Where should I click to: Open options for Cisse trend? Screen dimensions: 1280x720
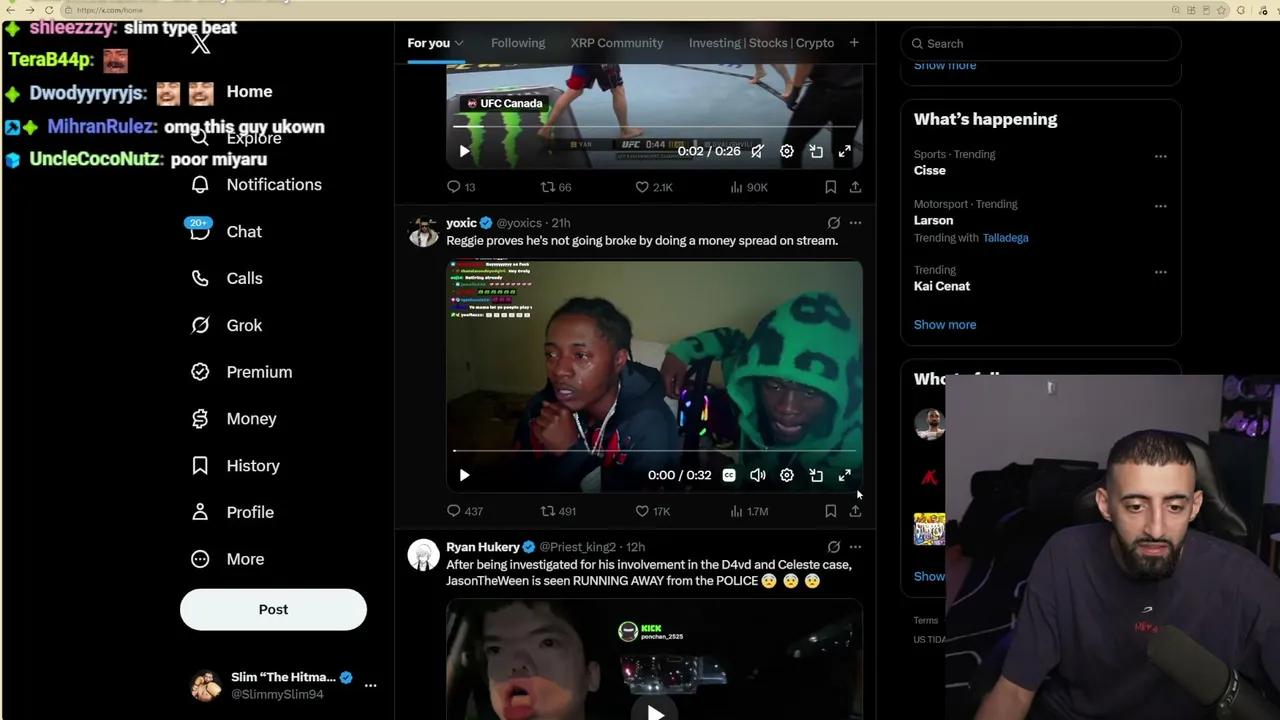coord(1160,156)
